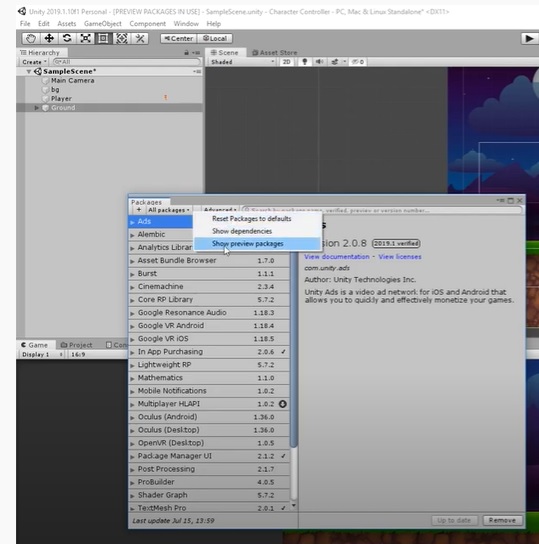Open the View documentation link

pos(337,257)
